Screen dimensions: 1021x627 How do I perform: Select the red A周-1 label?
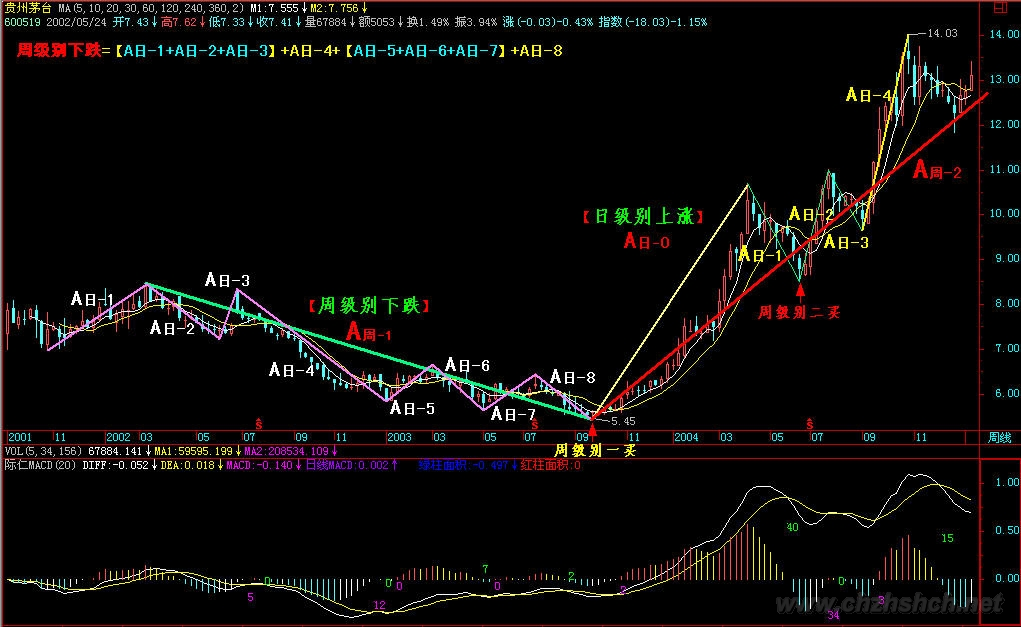[370, 331]
